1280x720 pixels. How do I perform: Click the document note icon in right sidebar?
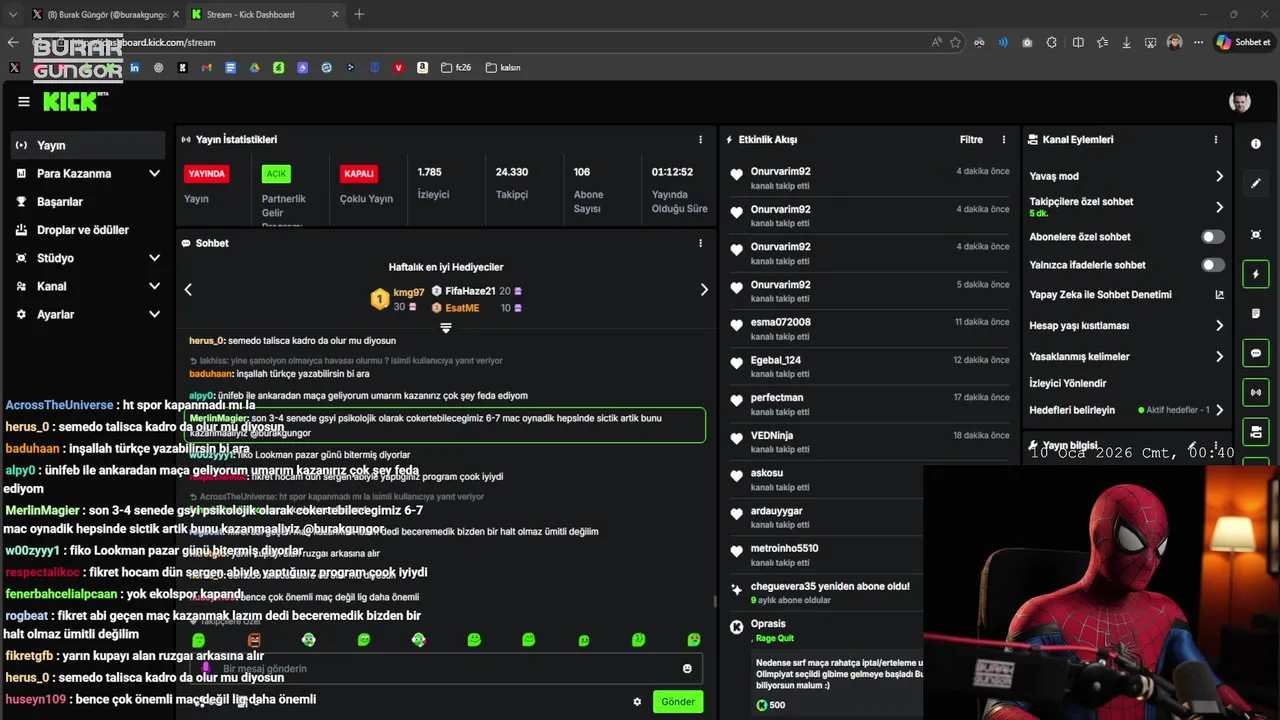coord(1256,314)
